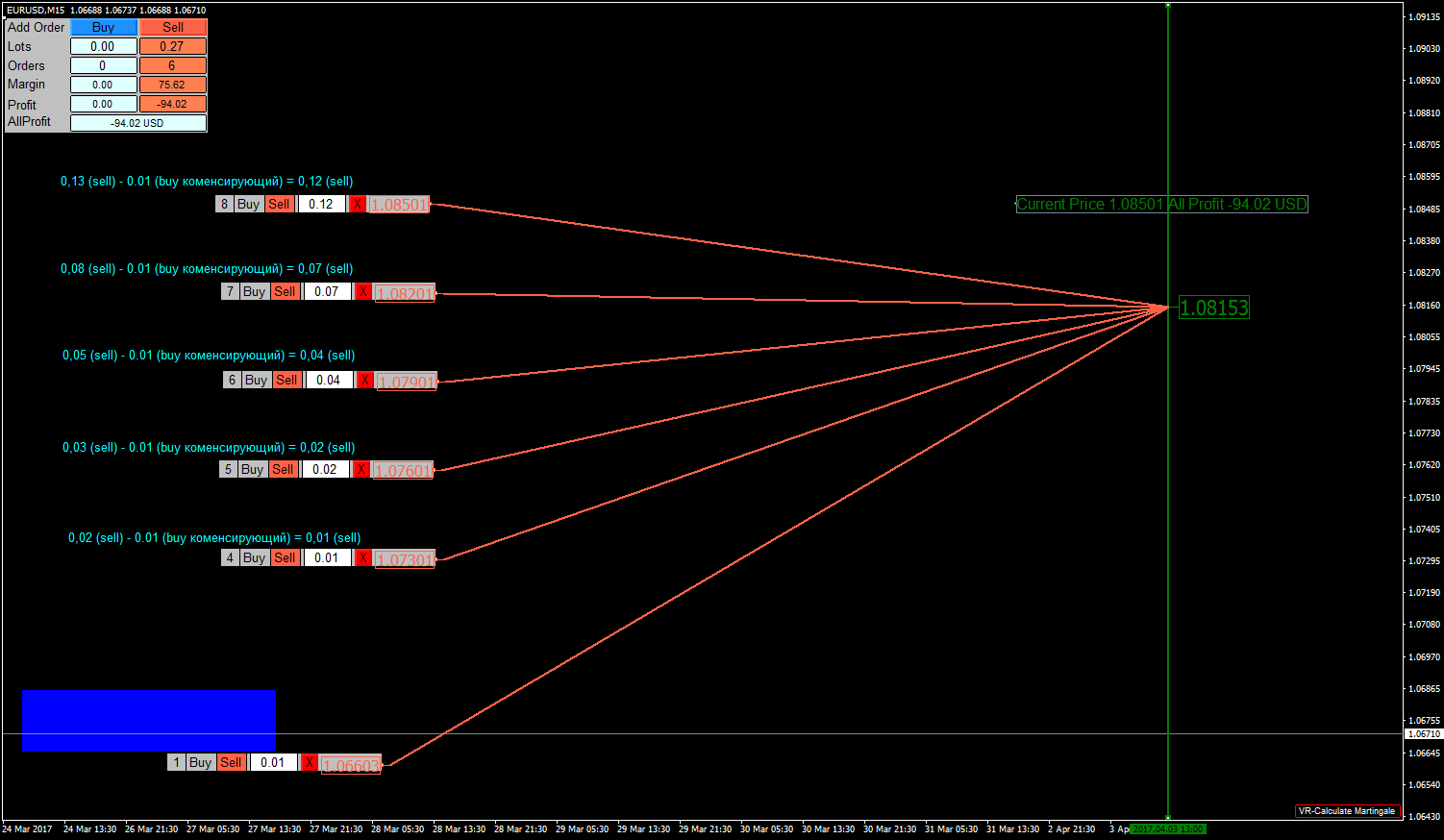The height and width of the screenshot is (840, 1444).
Task: Click Buy on order row 8
Action: [x=249, y=204]
